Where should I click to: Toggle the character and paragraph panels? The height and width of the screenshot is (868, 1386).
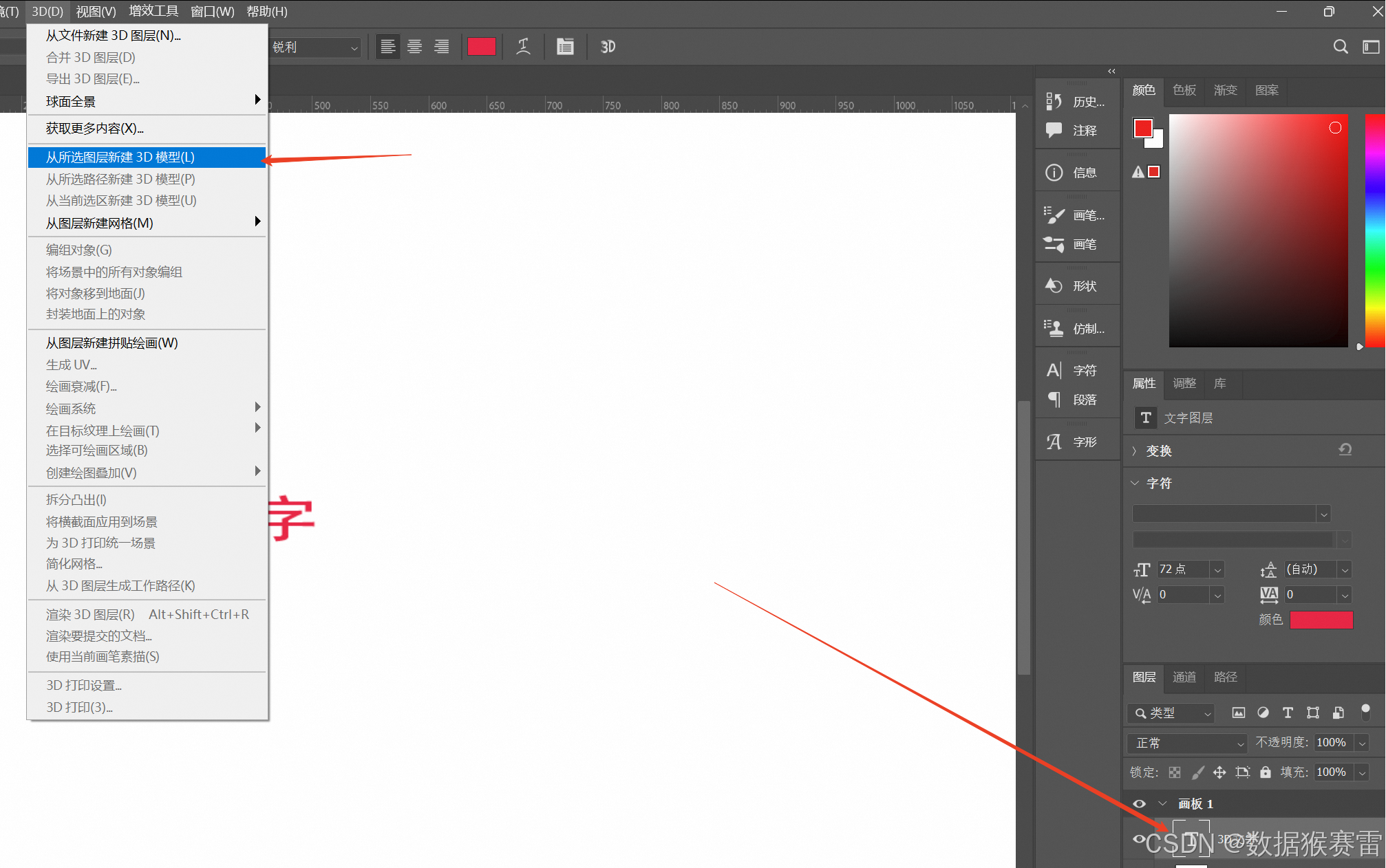pyautogui.click(x=565, y=47)
